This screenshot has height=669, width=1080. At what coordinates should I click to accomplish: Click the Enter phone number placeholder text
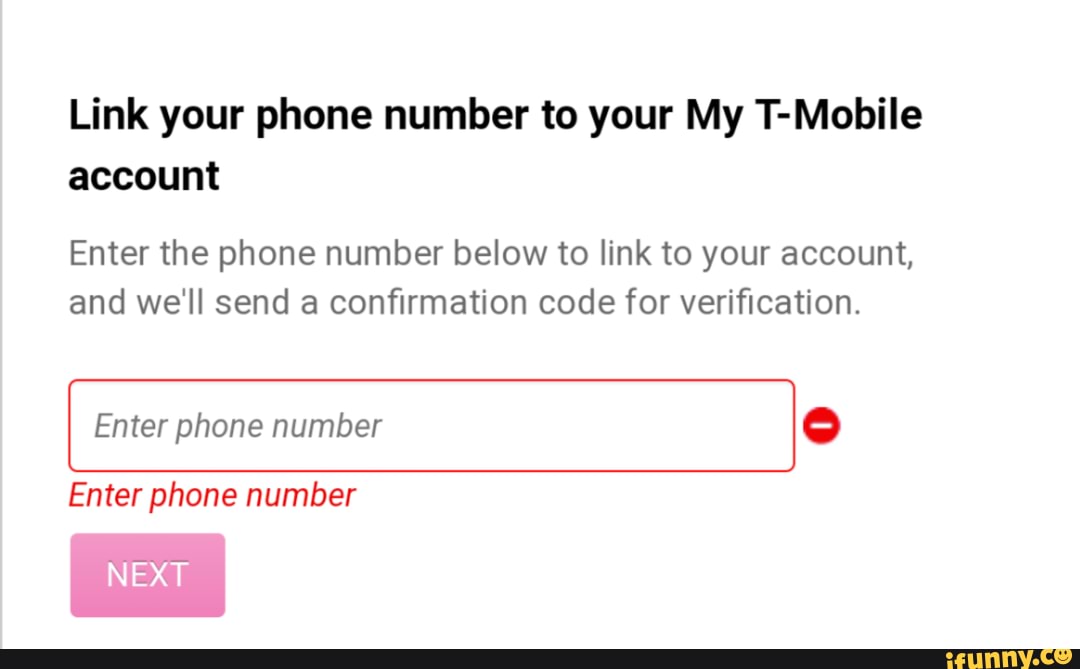click(236, 425)
